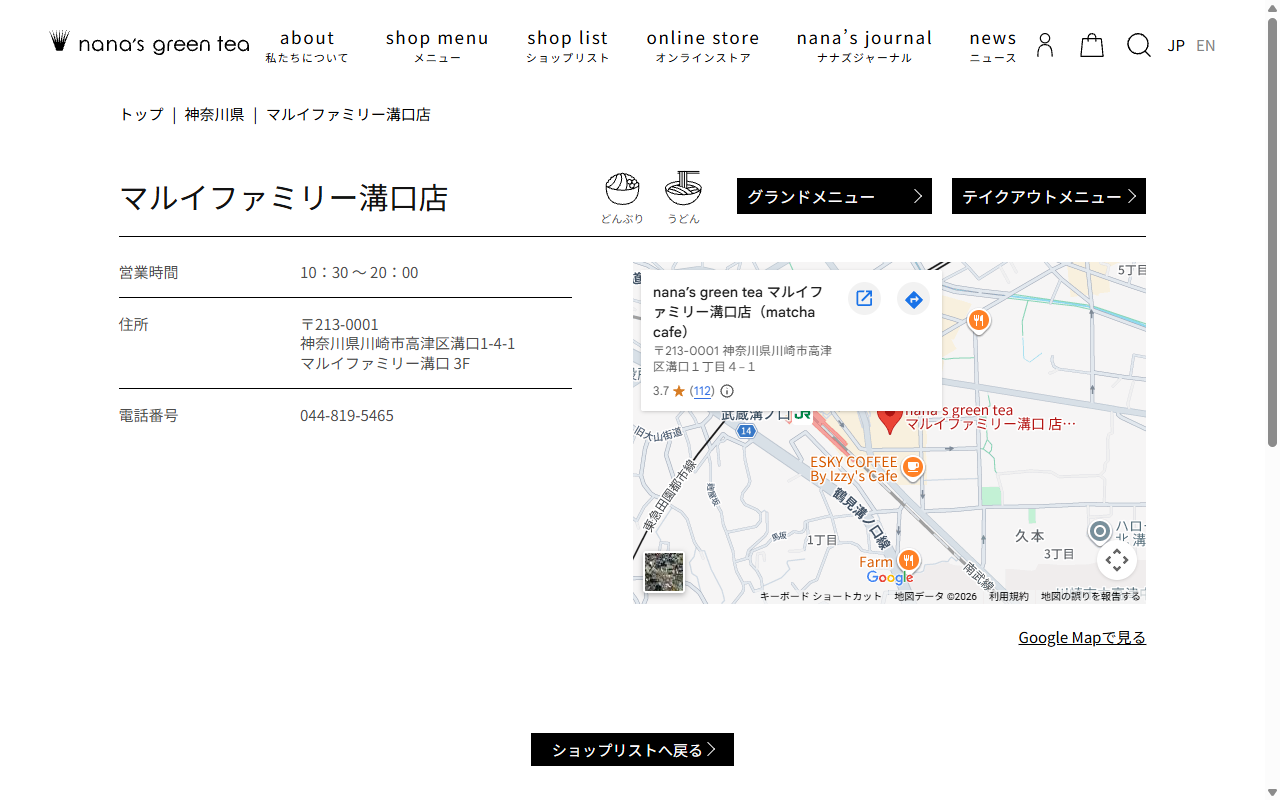1280x800 pixels.
Task: Click 地図の誤りを報告する link
Action: 1090,596
